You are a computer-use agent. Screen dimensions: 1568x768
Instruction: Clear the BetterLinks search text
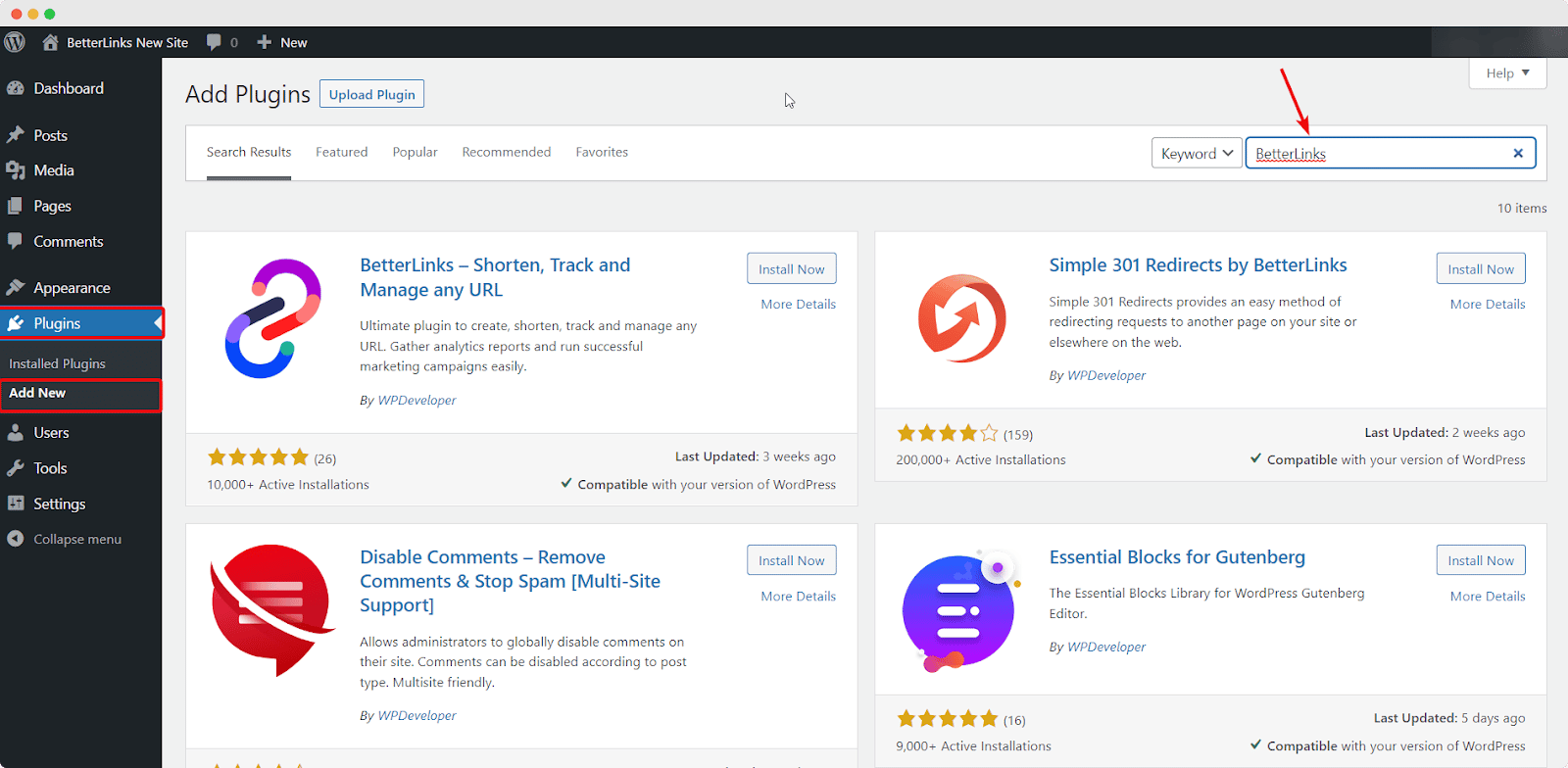(x=1518, y=153)
